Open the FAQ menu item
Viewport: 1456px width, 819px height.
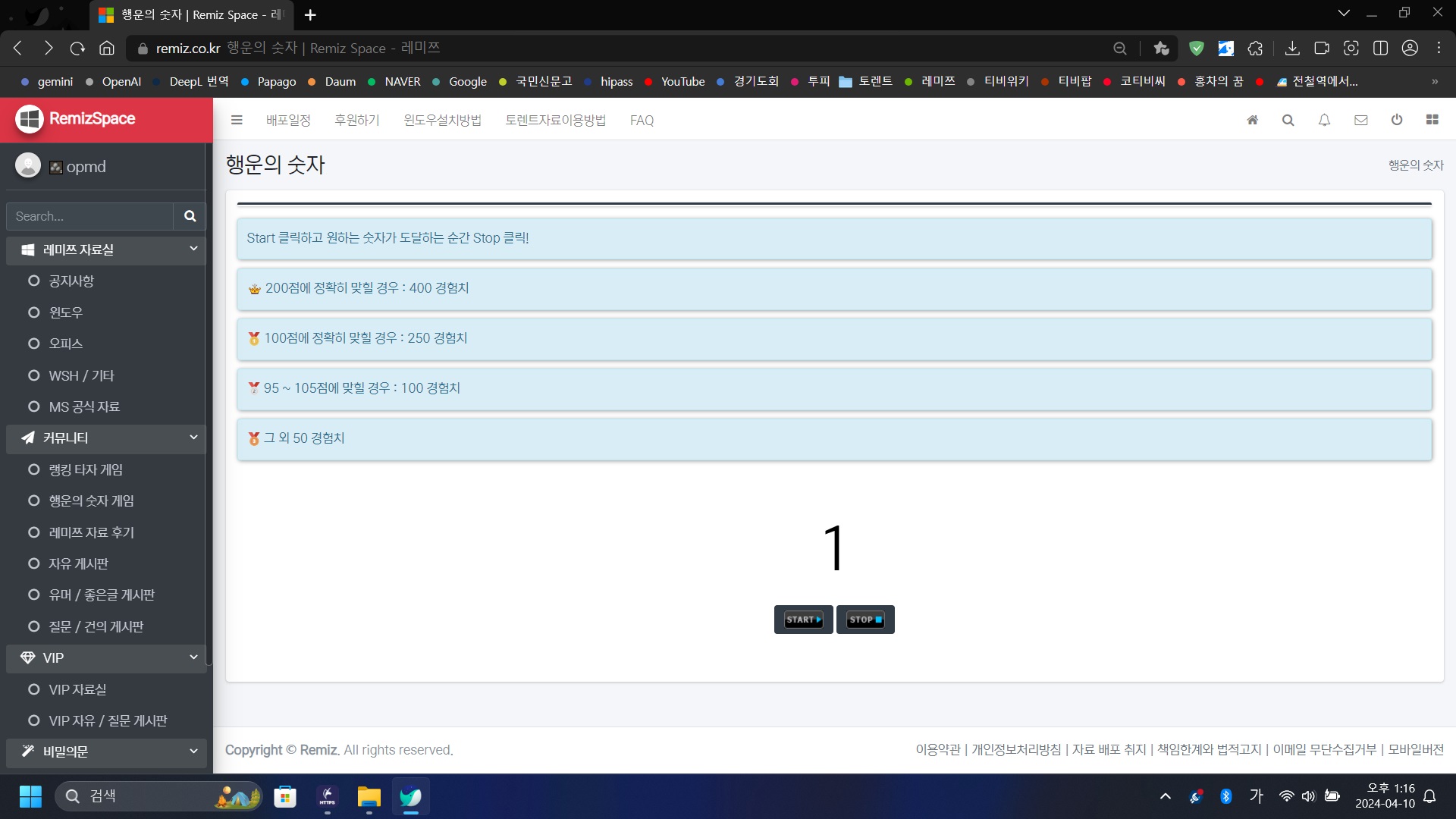(642, 120)
